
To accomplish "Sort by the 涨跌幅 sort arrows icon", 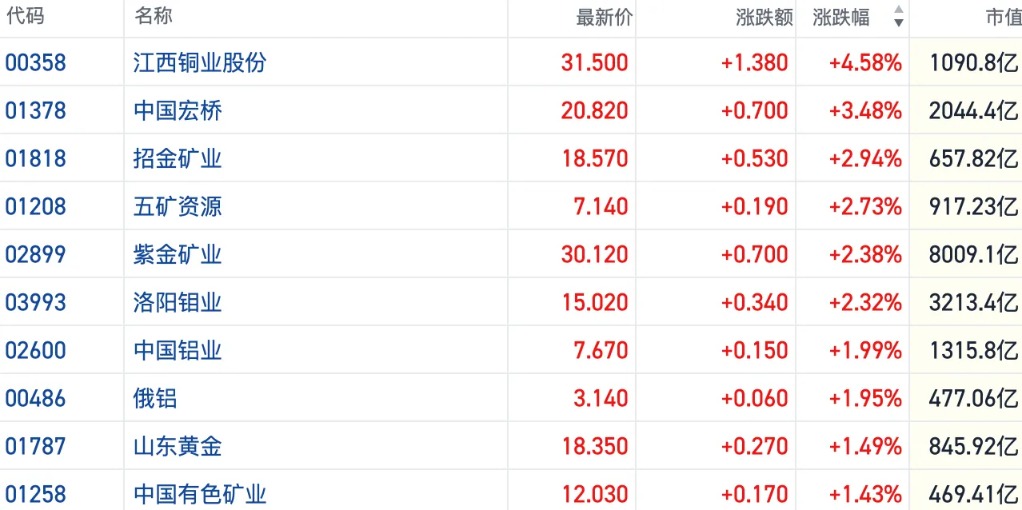I will (x=899, y=16).
